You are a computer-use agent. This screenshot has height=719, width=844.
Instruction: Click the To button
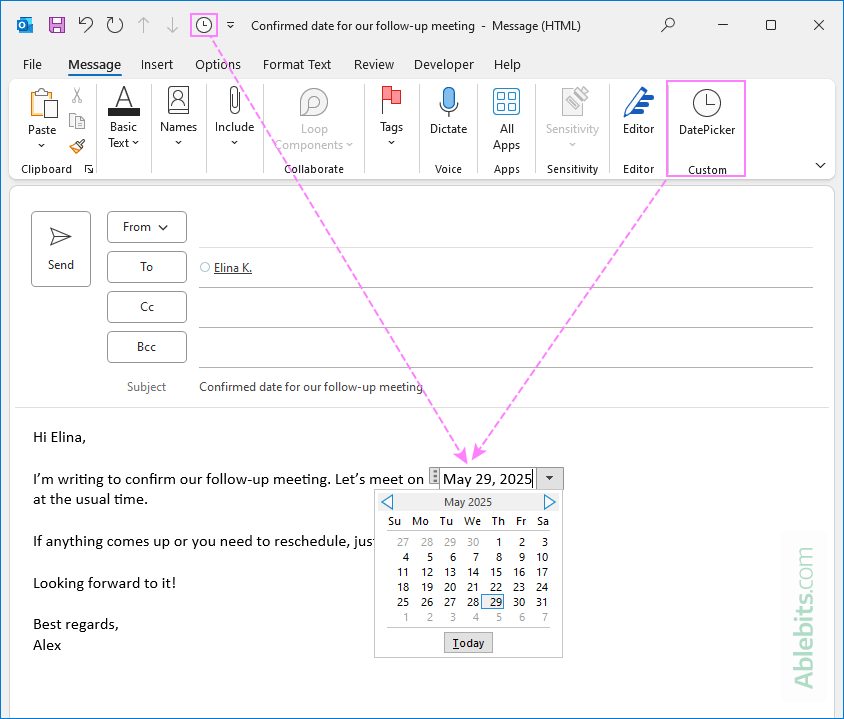click(x=146, y=267)
